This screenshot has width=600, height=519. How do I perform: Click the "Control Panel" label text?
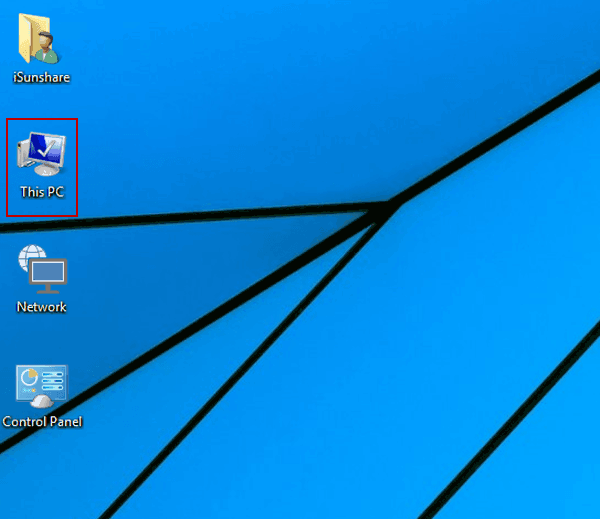coord(42,421)
